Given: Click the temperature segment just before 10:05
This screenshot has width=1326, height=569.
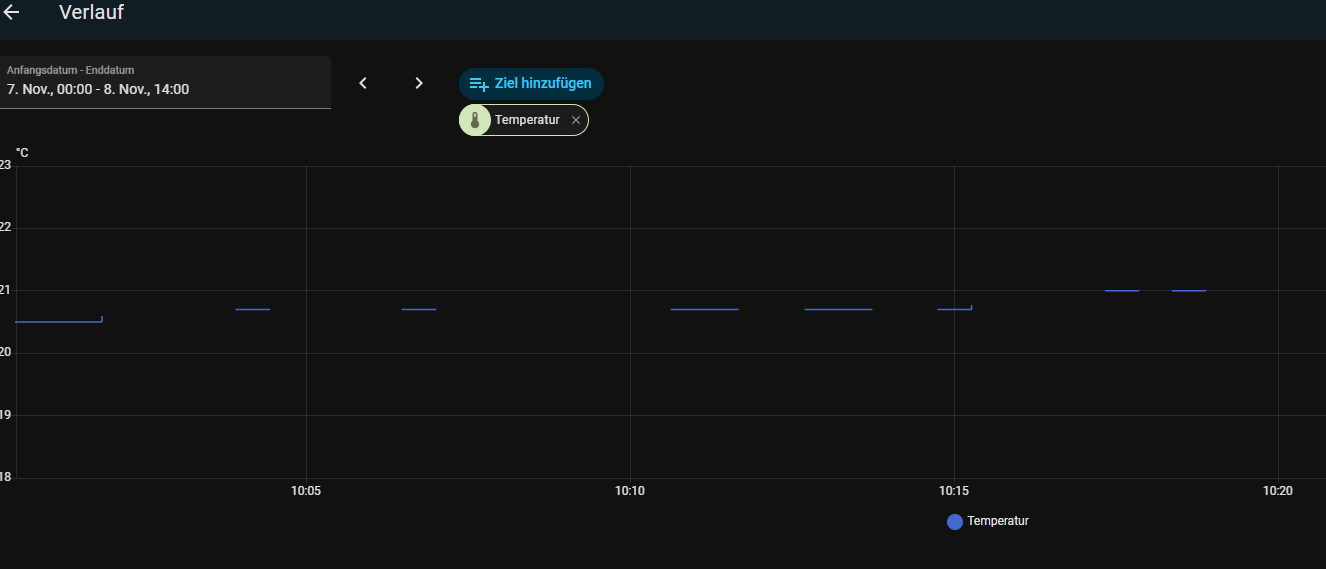Looking at the screenshot, I should point(252,310).
